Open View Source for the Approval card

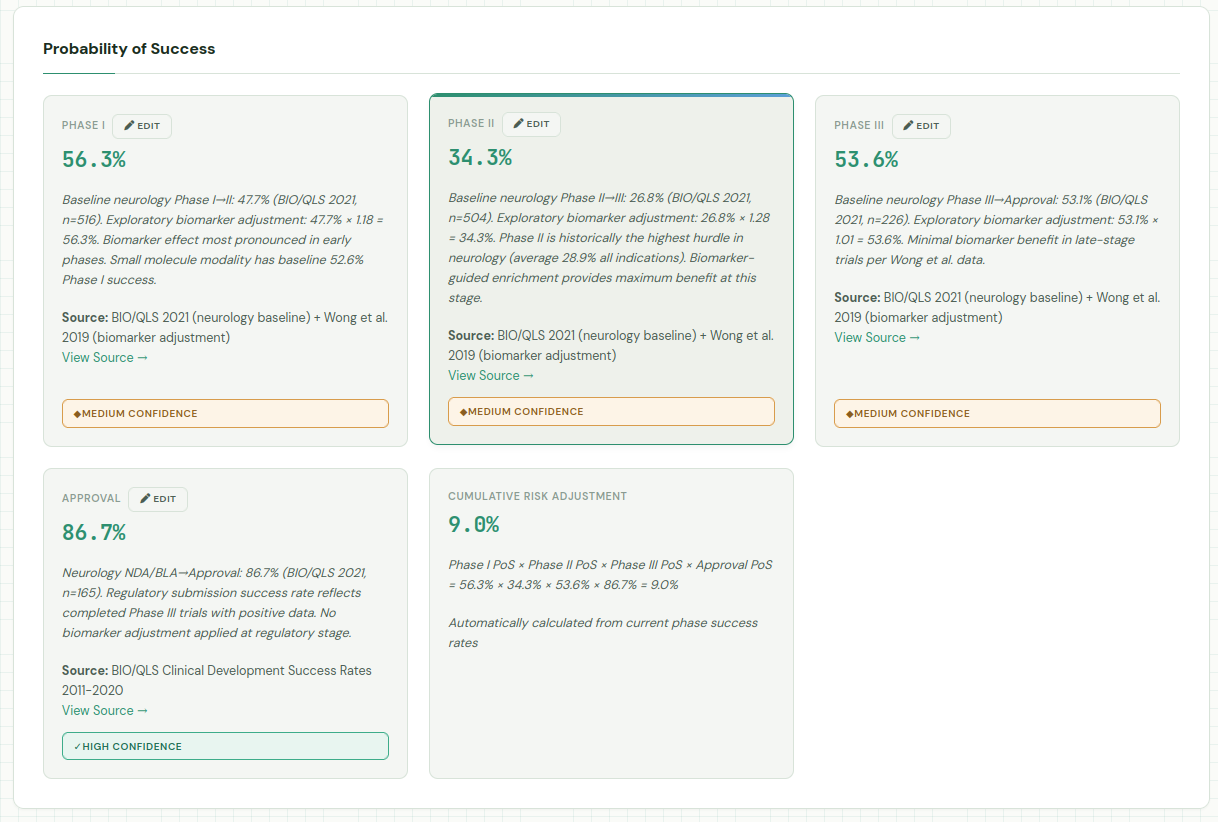pos(105,711)
